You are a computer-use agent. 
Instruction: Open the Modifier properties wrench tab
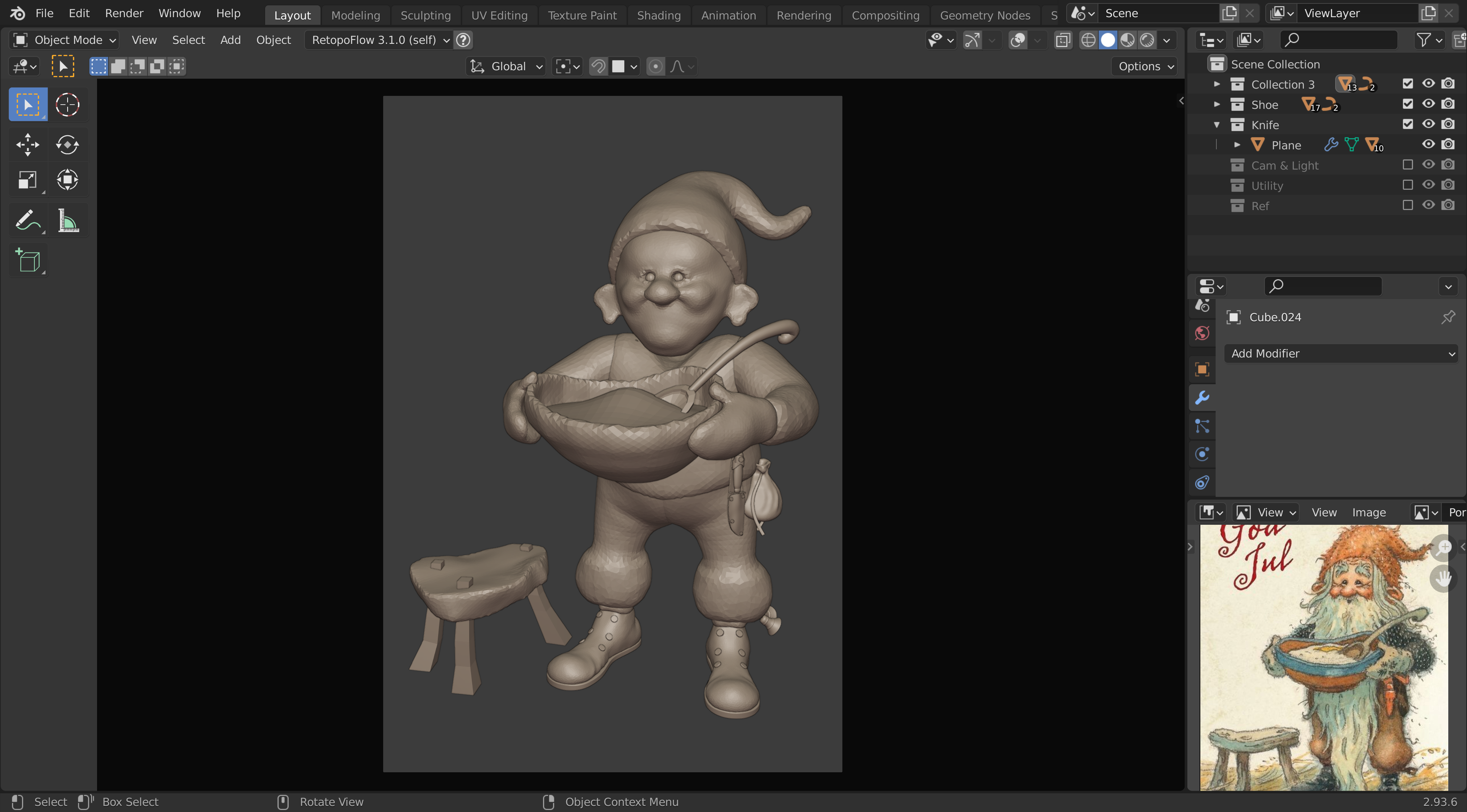[x=1201, y=398]
